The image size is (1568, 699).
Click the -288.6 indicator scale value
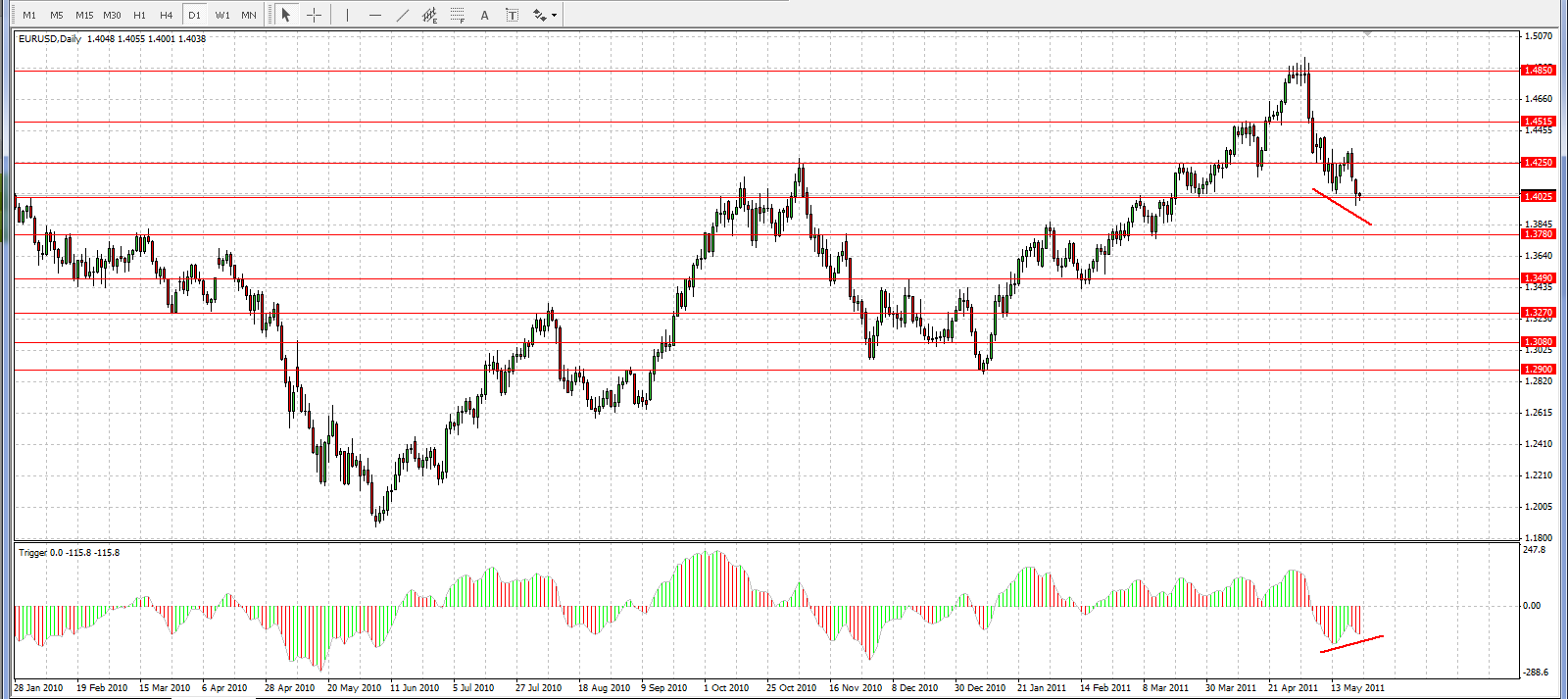click(x=1536, y=673)
